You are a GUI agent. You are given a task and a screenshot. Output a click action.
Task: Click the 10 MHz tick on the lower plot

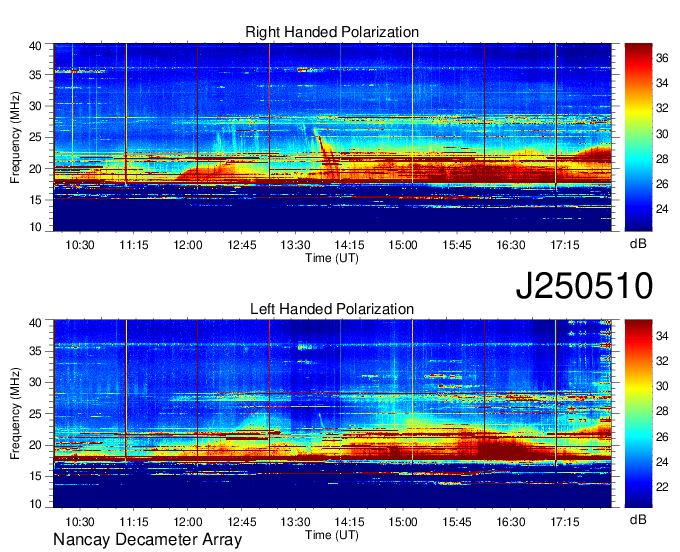(x=35, y=504)
